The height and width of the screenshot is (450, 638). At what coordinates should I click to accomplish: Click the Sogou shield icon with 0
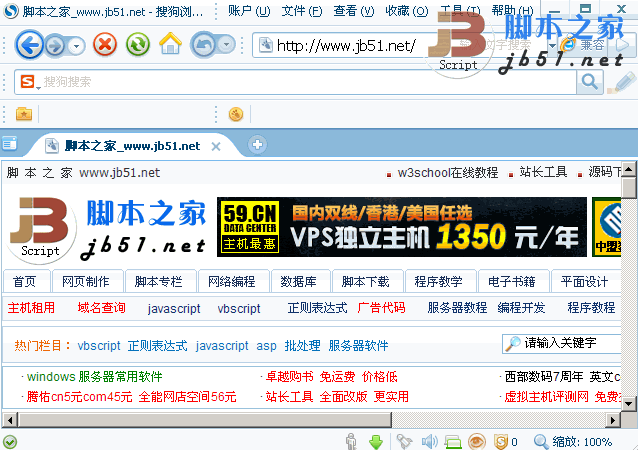[x=506, y=442]
